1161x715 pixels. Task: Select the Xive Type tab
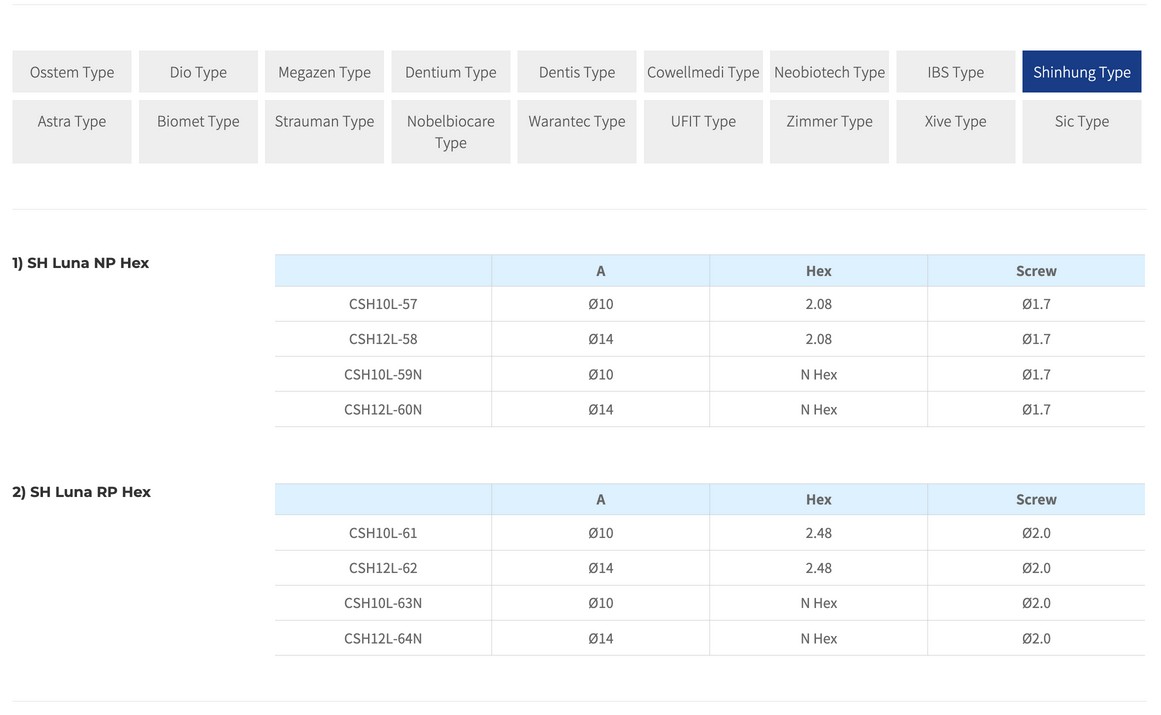coord(955,122)
